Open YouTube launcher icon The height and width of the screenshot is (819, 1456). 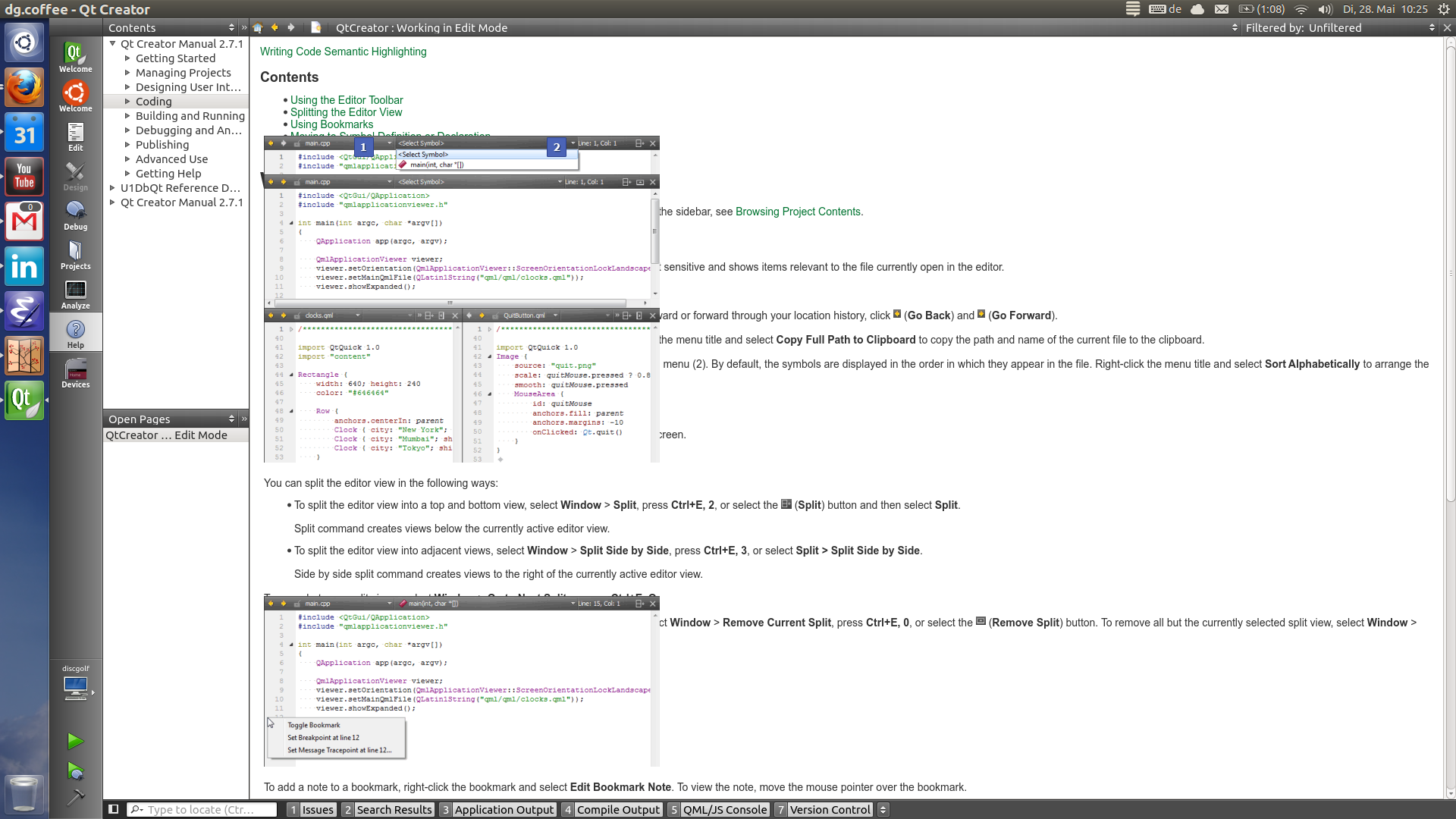pos(24,177)
